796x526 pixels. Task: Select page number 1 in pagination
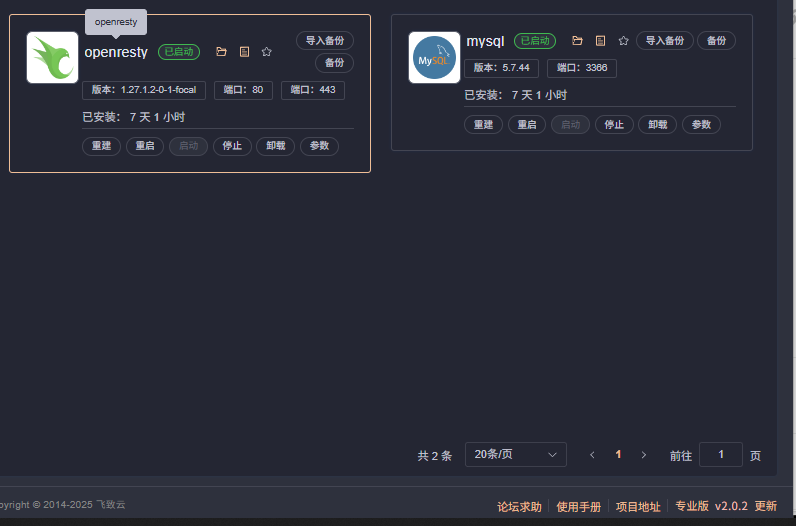coord(618,454)
